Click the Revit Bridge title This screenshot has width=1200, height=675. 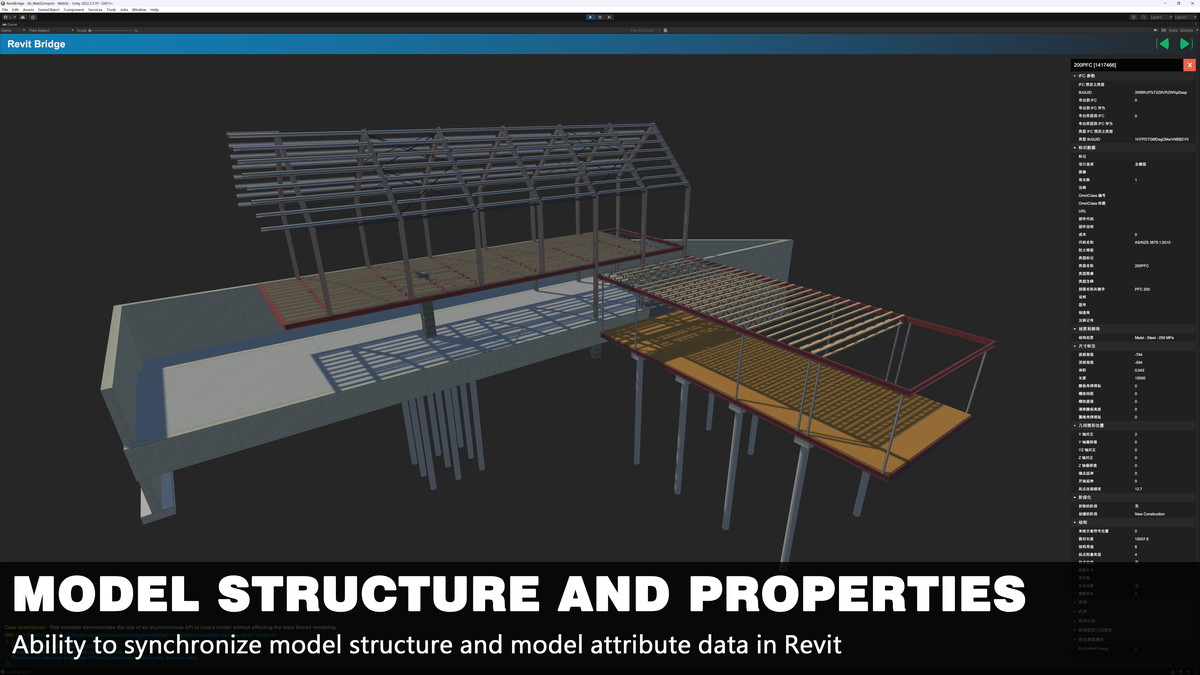click(x=37, y=44)
